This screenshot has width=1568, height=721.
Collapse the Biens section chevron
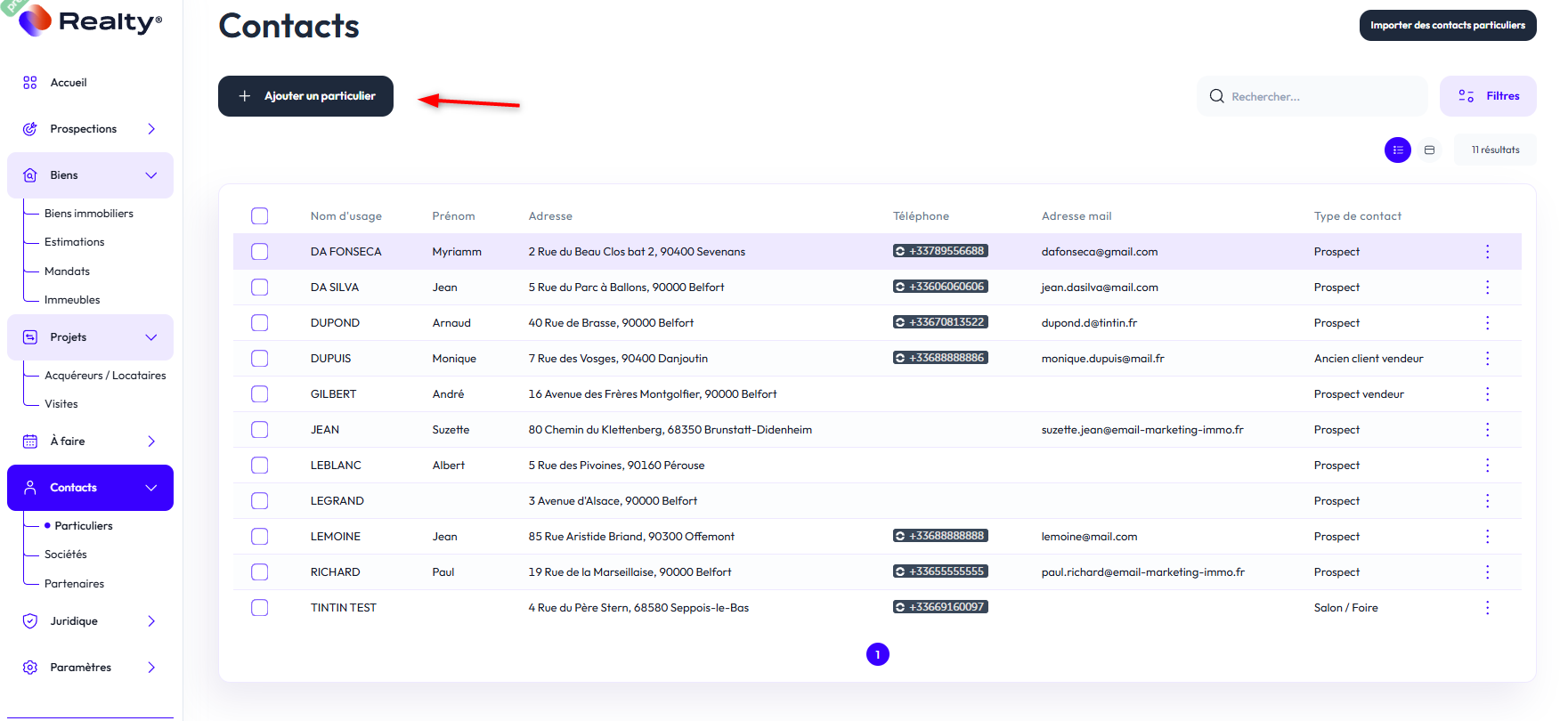pyautogui.click(x=151, y=175)
